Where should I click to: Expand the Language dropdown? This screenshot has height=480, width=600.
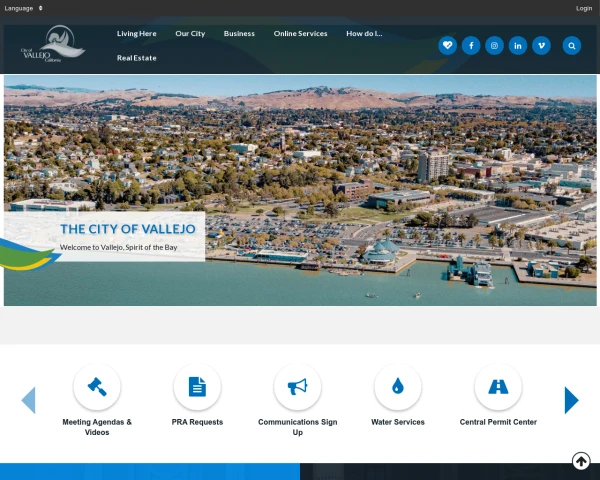[x=24, y=8]
